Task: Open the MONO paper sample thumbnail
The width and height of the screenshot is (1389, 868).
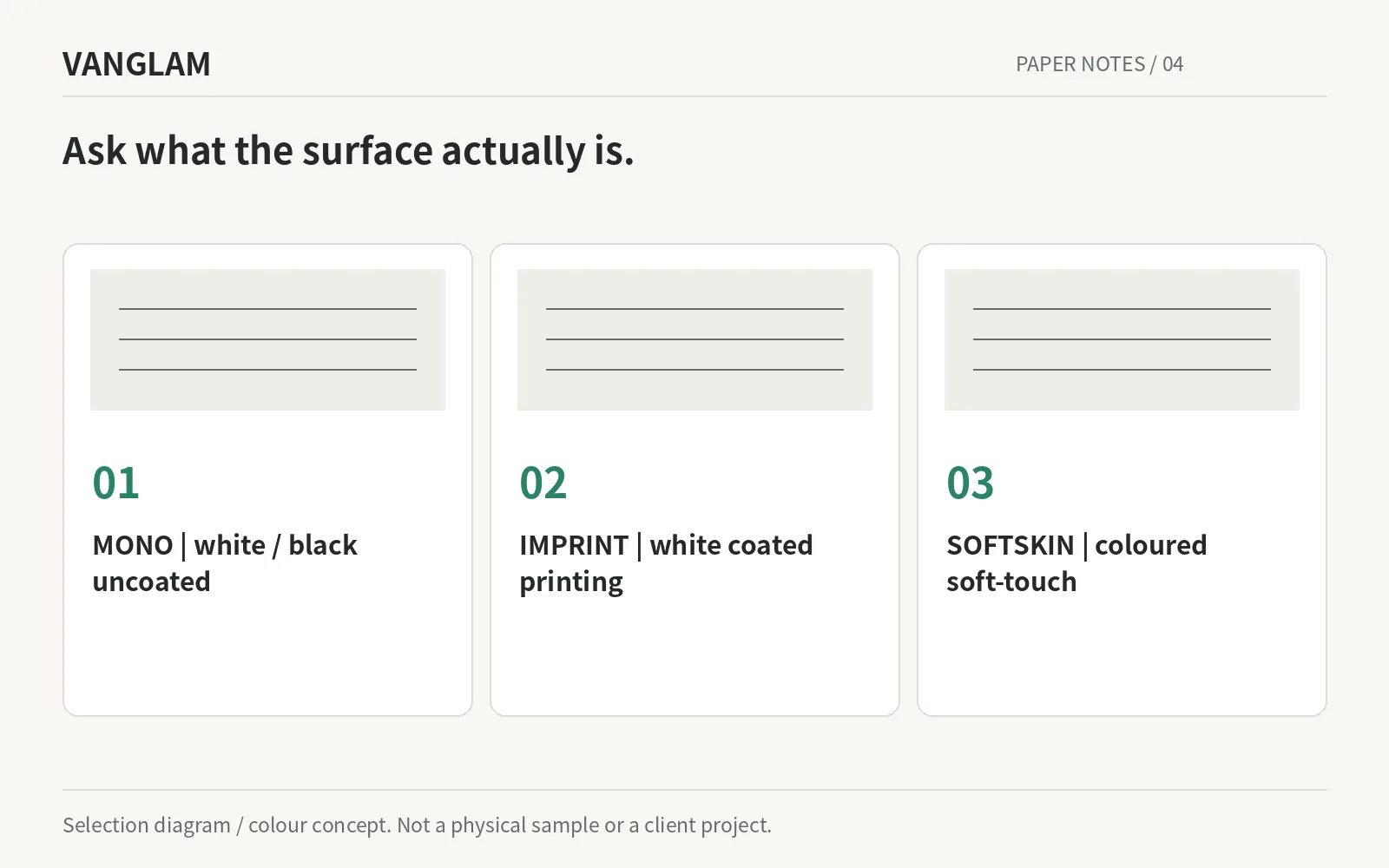Action: click(267, 339)
